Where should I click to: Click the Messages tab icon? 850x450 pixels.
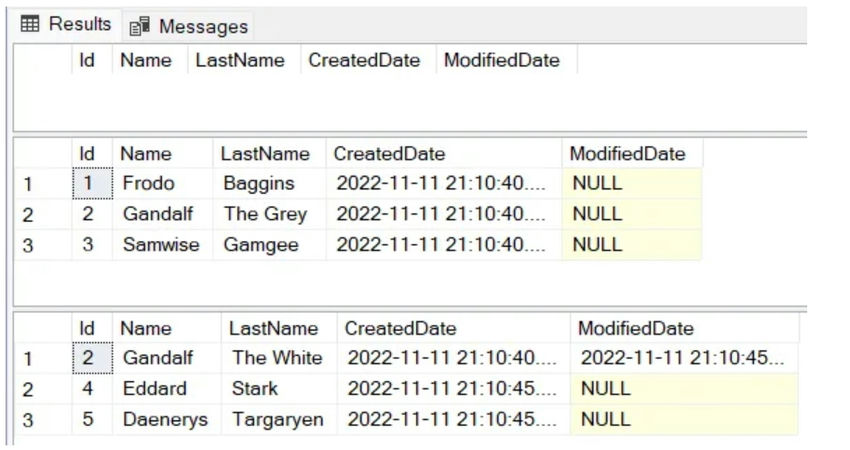tap(140, 26)
